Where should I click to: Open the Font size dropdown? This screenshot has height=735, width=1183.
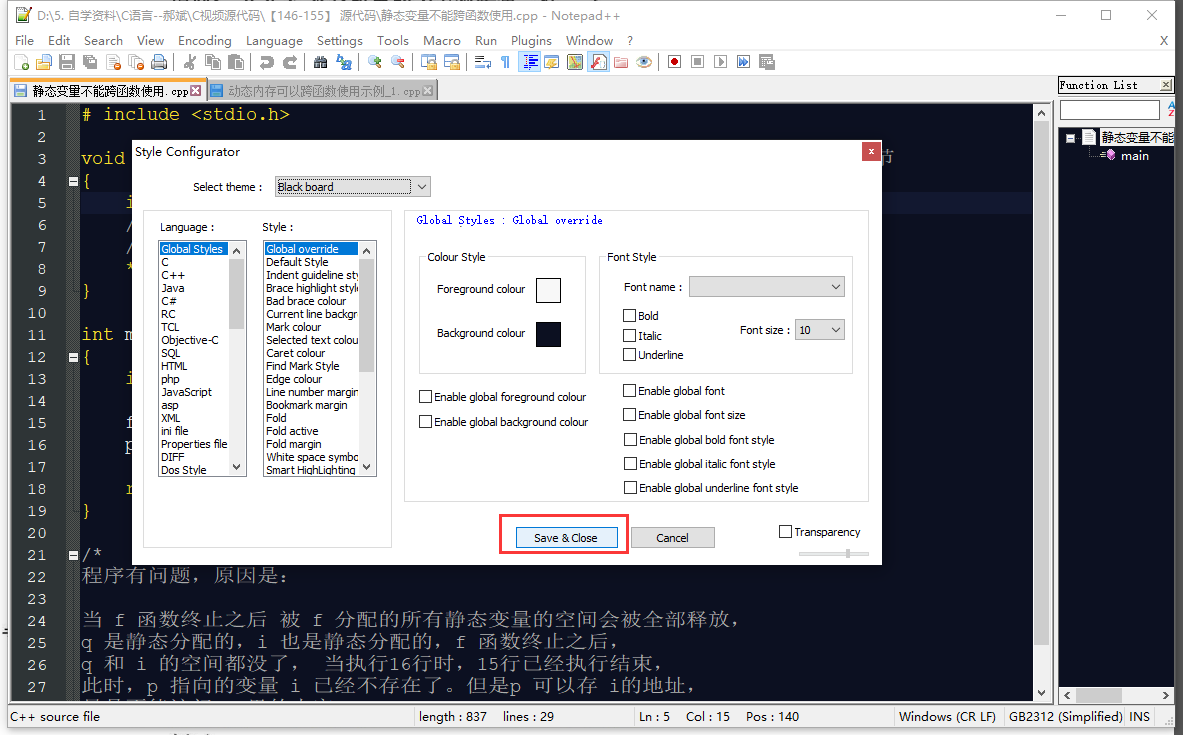[x=820, y=330]
